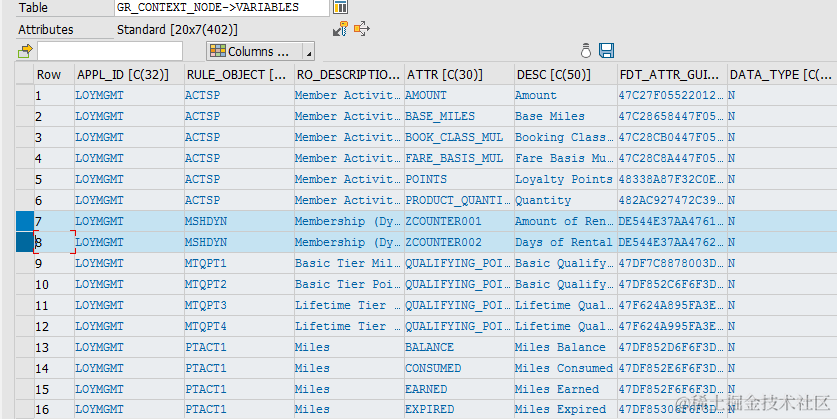This screenshot has height=419, width=837.
Task: Select row 7 using its row selector
Action: pos(25,221)
